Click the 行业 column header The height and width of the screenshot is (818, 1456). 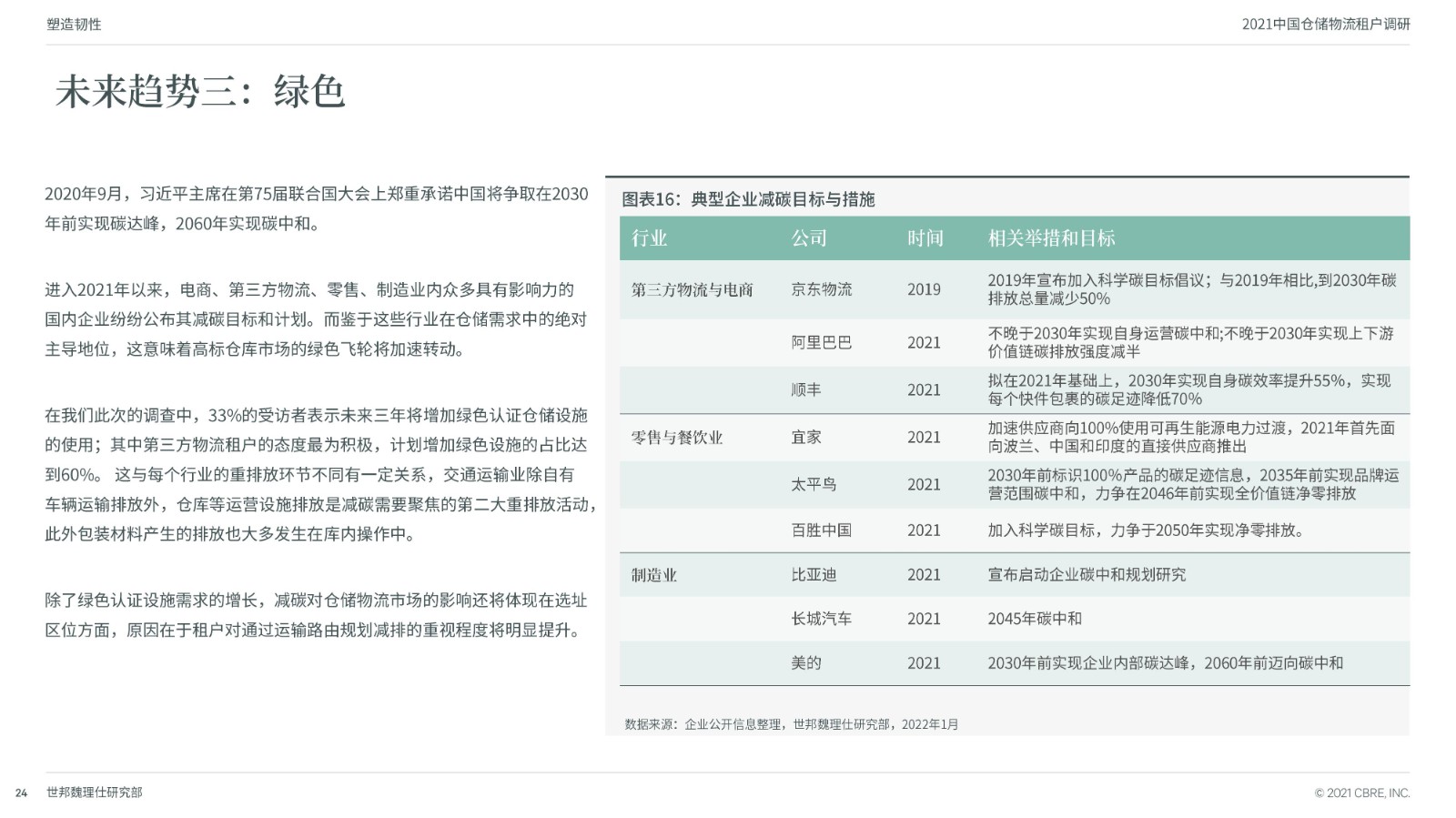(x=650, y=238)
